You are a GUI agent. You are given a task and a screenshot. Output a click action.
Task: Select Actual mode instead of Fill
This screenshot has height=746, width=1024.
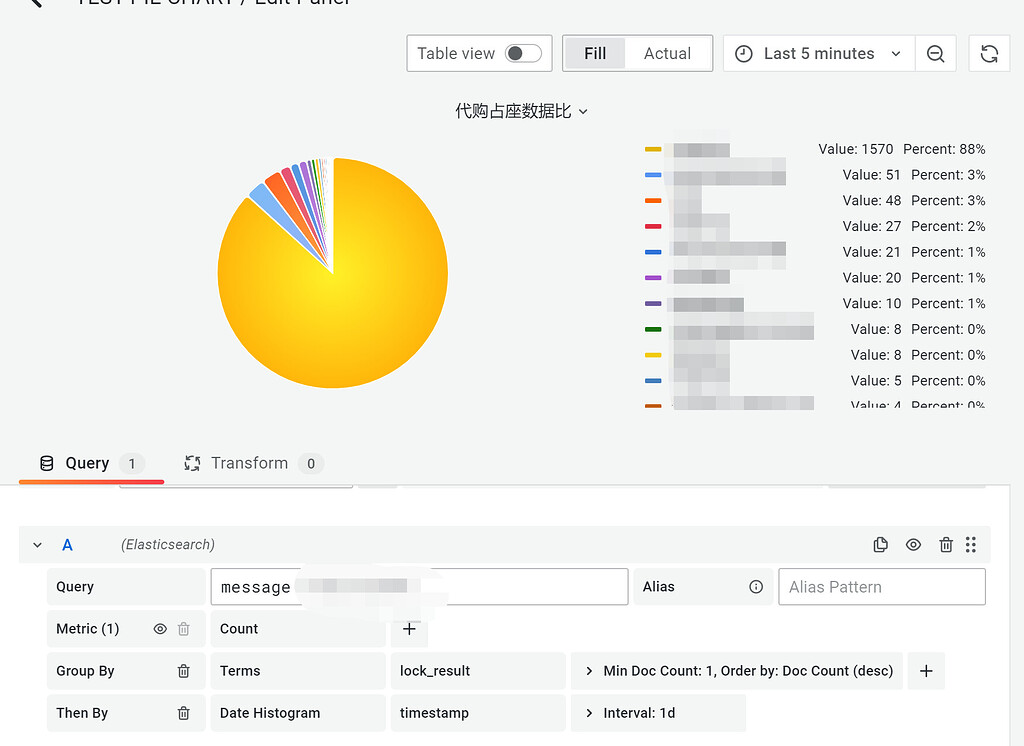coord(666,54)
